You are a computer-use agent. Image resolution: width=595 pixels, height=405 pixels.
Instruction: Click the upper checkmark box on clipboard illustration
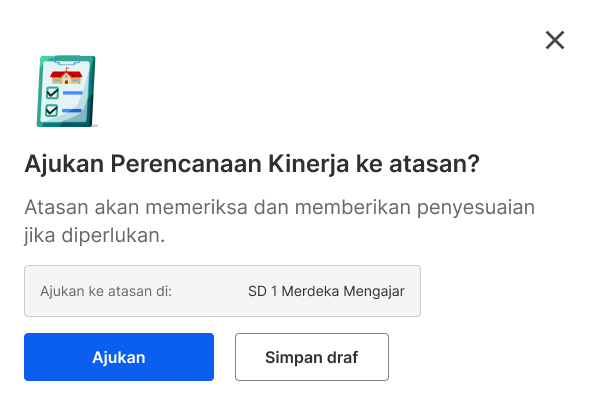[x=52, y=93]
